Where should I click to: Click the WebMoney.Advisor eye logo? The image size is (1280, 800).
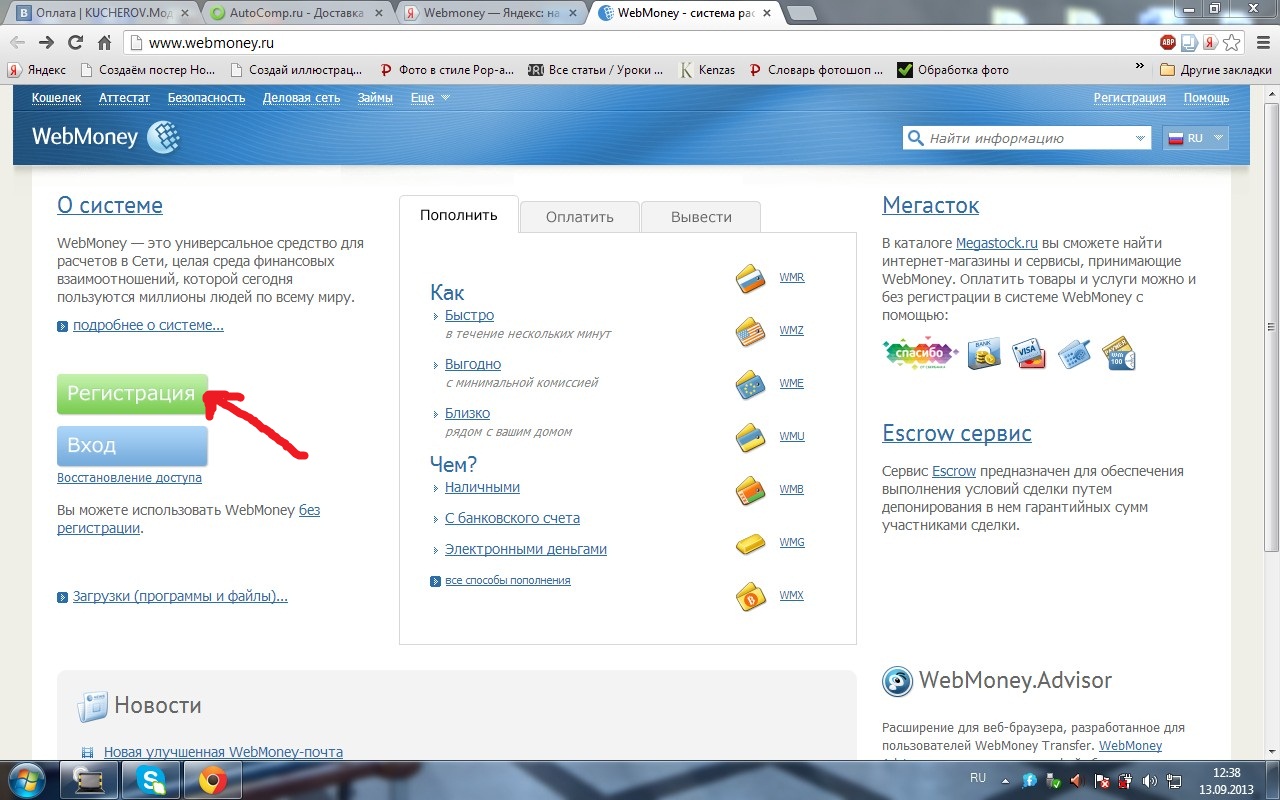tap(897, 682)
